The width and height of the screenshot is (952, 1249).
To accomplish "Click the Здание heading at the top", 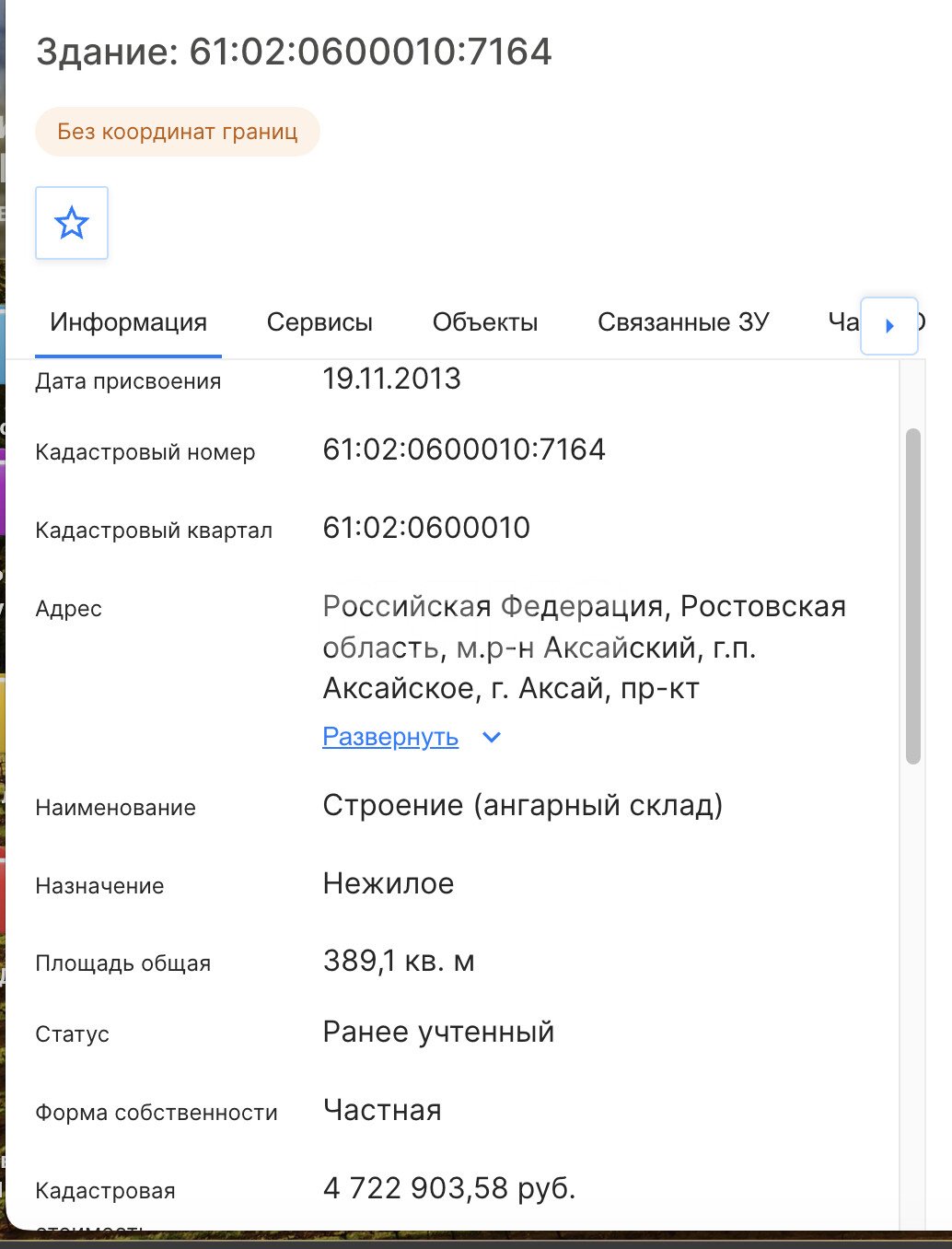I will (x=295, y=52).
